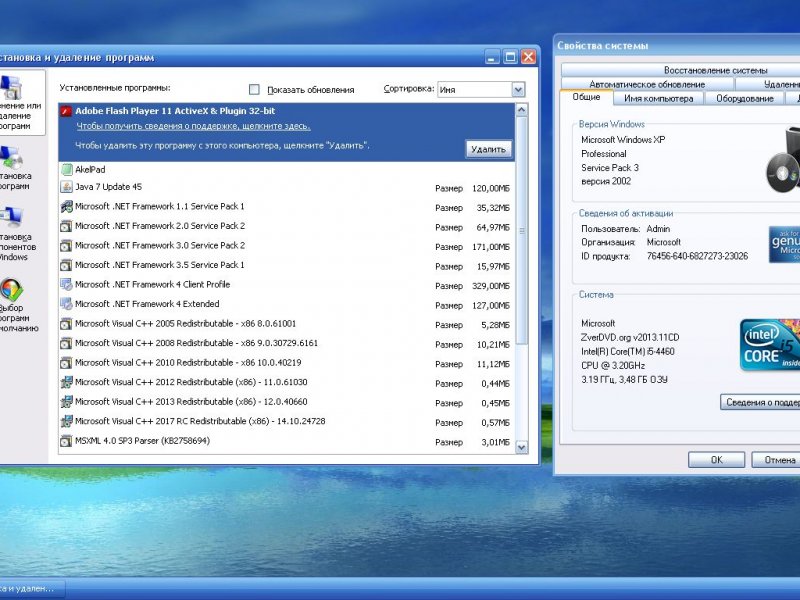Image resolution: width=800 pixels, height=600 pixels.
Task: Click the add/remove programs taskbar button
Action: (x=32, y=589)
